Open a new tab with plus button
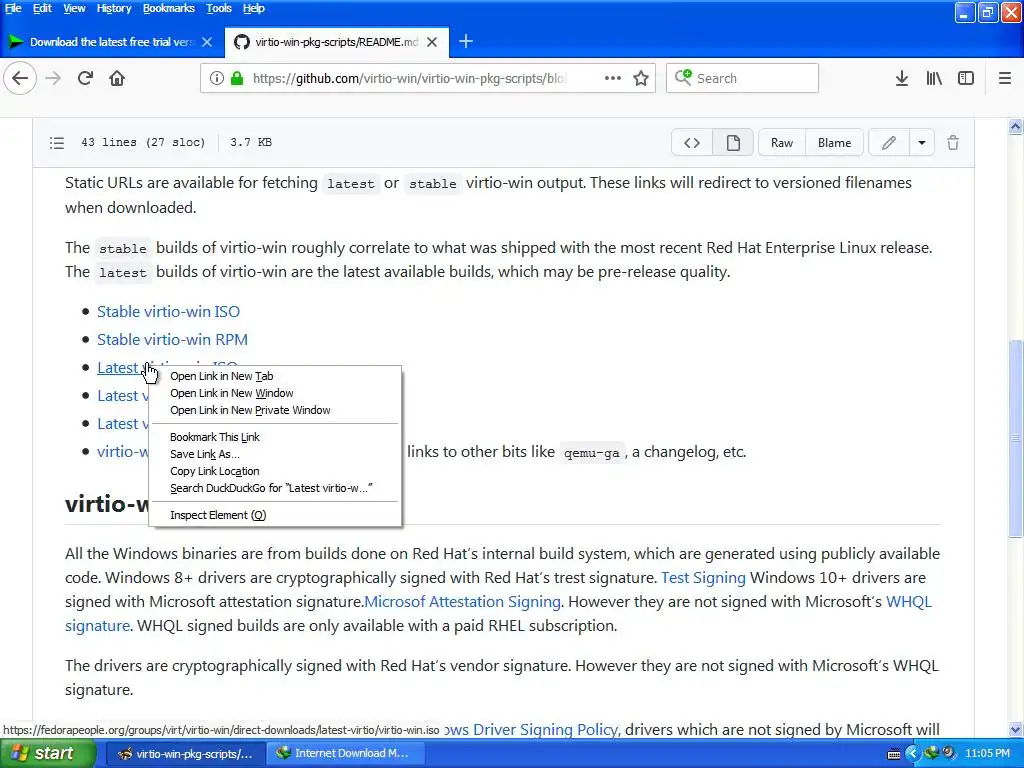Image resolution: width=1024 pixels, height=768 pixels. (x=466, y=42)
